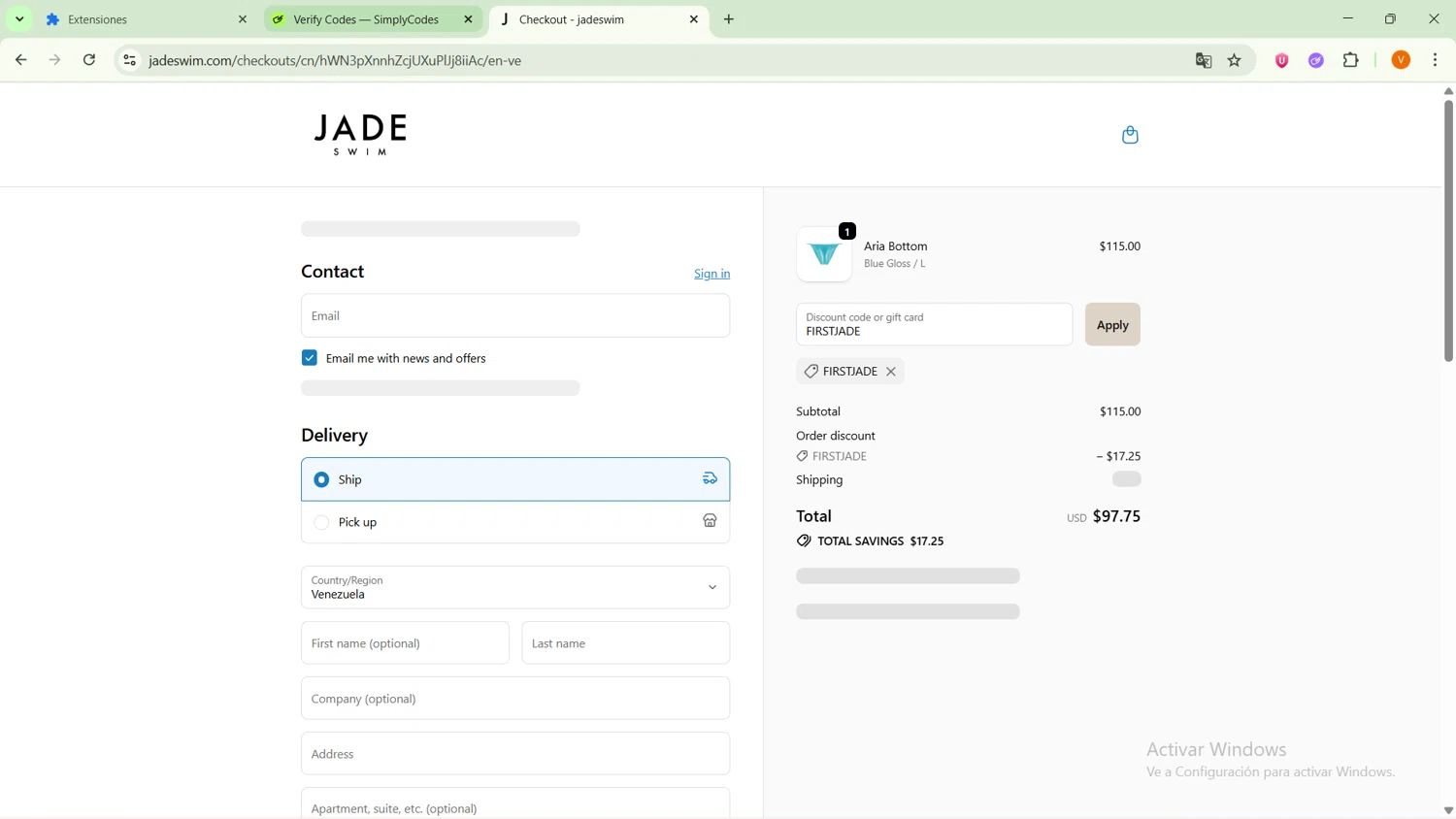Click the Aria Bottom product thumbnail
Viewport: 1456px width, 819px height.
click(824, 254)
